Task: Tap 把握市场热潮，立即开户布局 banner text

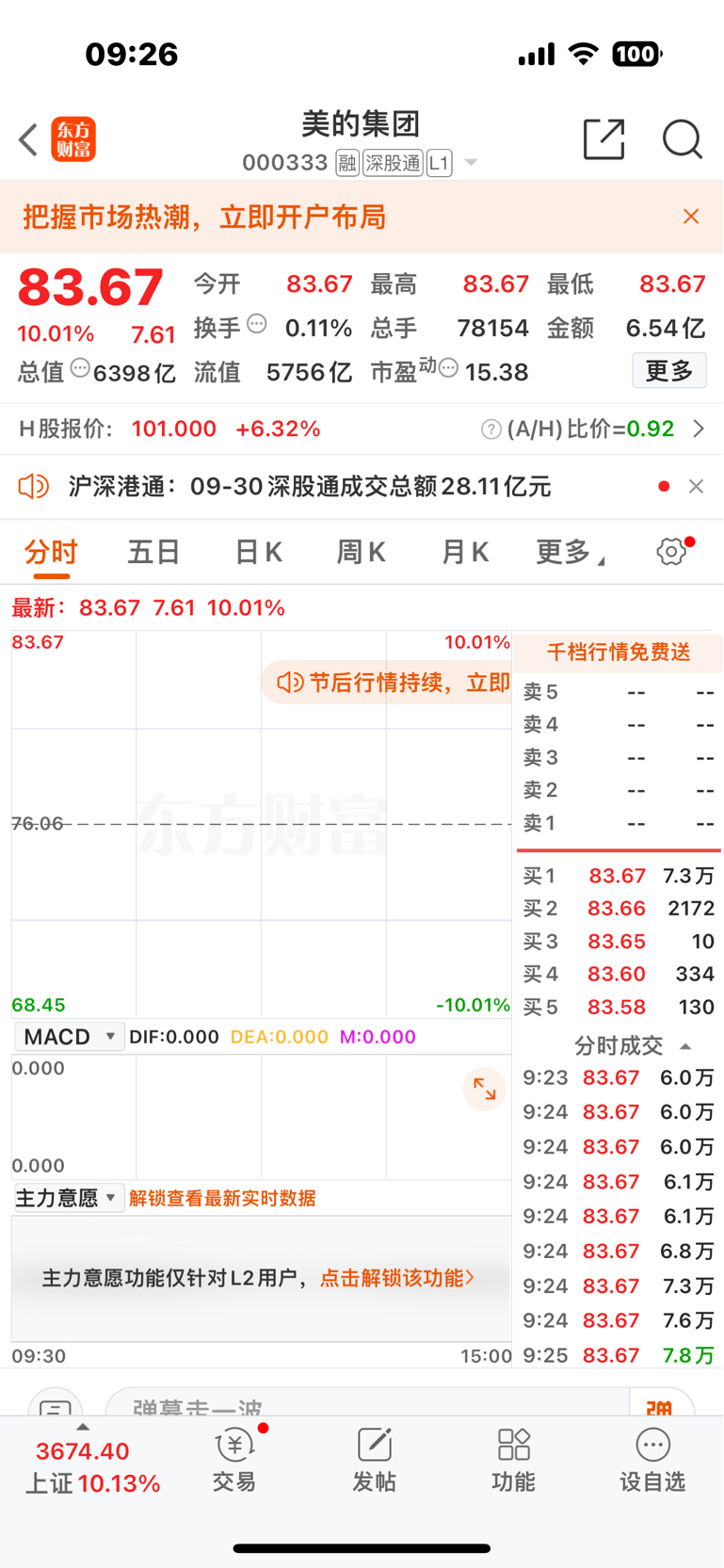Action: [204, 218]
